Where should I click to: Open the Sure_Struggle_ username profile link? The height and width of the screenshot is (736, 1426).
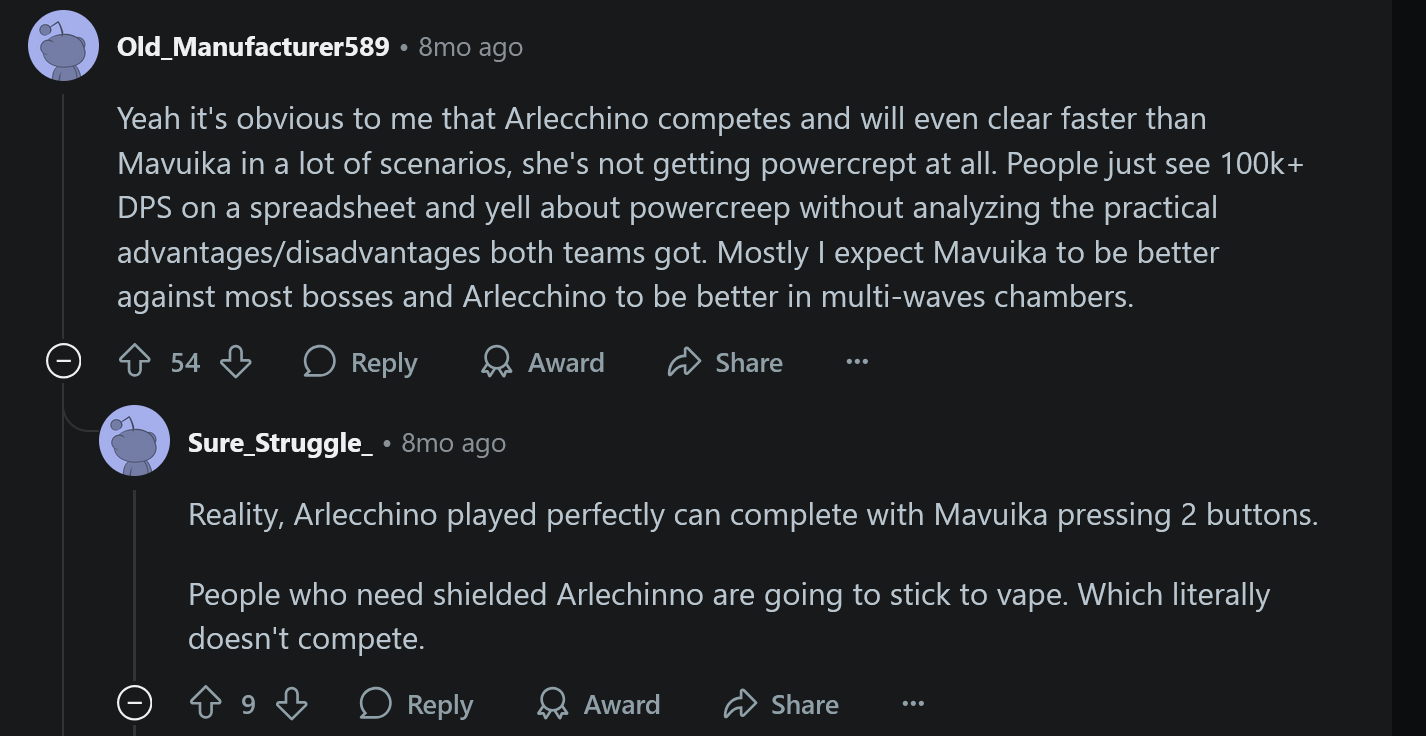point(280,443)
